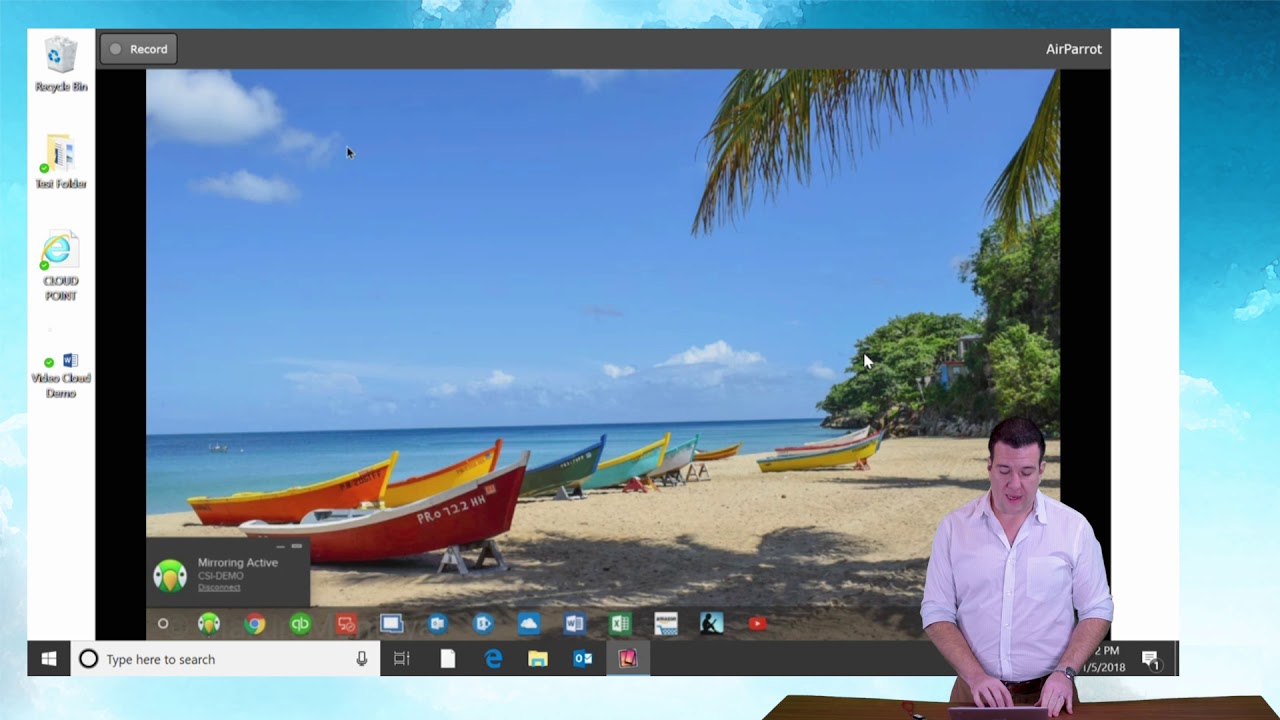The image size is (1280, 720).
Task: Open YouTube in the mirrored taskbar
Action: pyautogui.click(x=757, y=624)
